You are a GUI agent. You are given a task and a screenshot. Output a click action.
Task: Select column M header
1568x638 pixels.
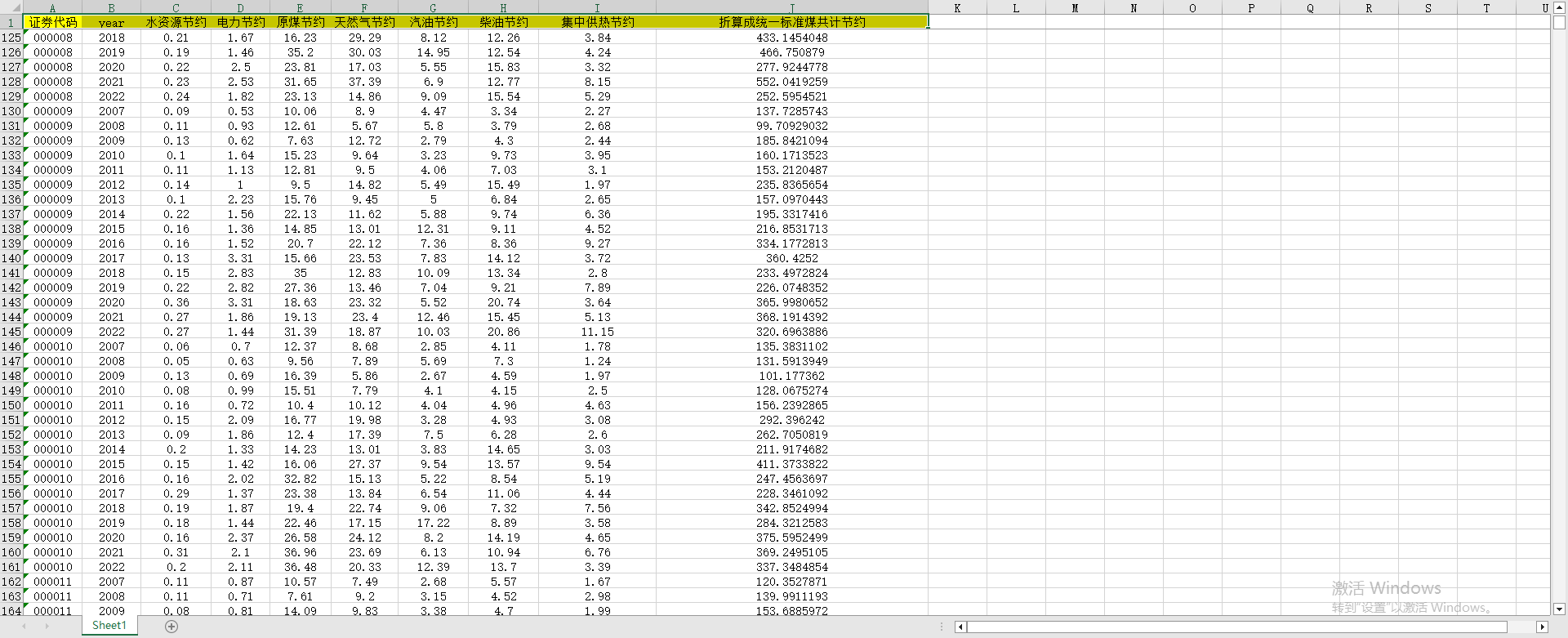pos(1075,7)
